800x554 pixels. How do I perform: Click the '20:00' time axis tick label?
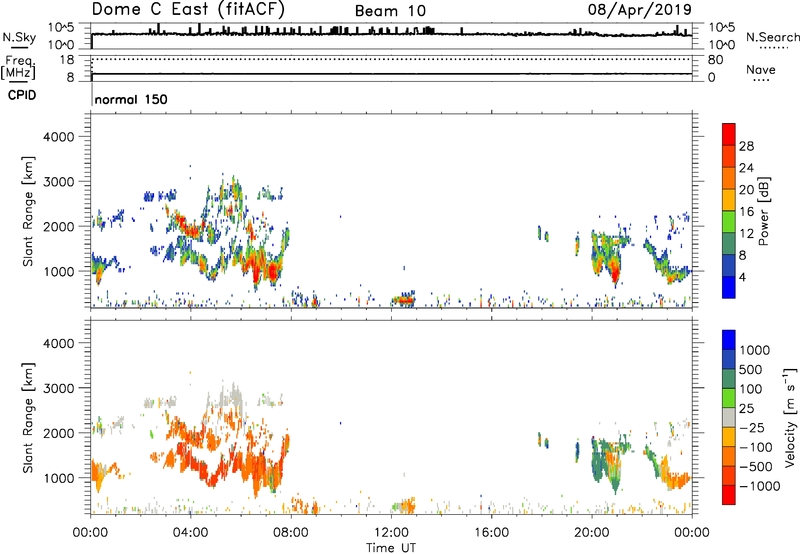tap(591, 533)
